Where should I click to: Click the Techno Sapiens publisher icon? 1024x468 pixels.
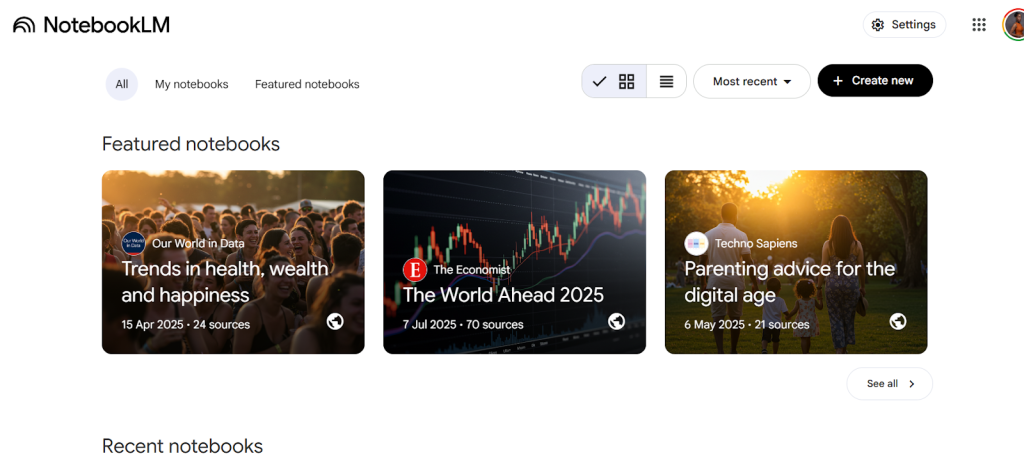(696, 243)
